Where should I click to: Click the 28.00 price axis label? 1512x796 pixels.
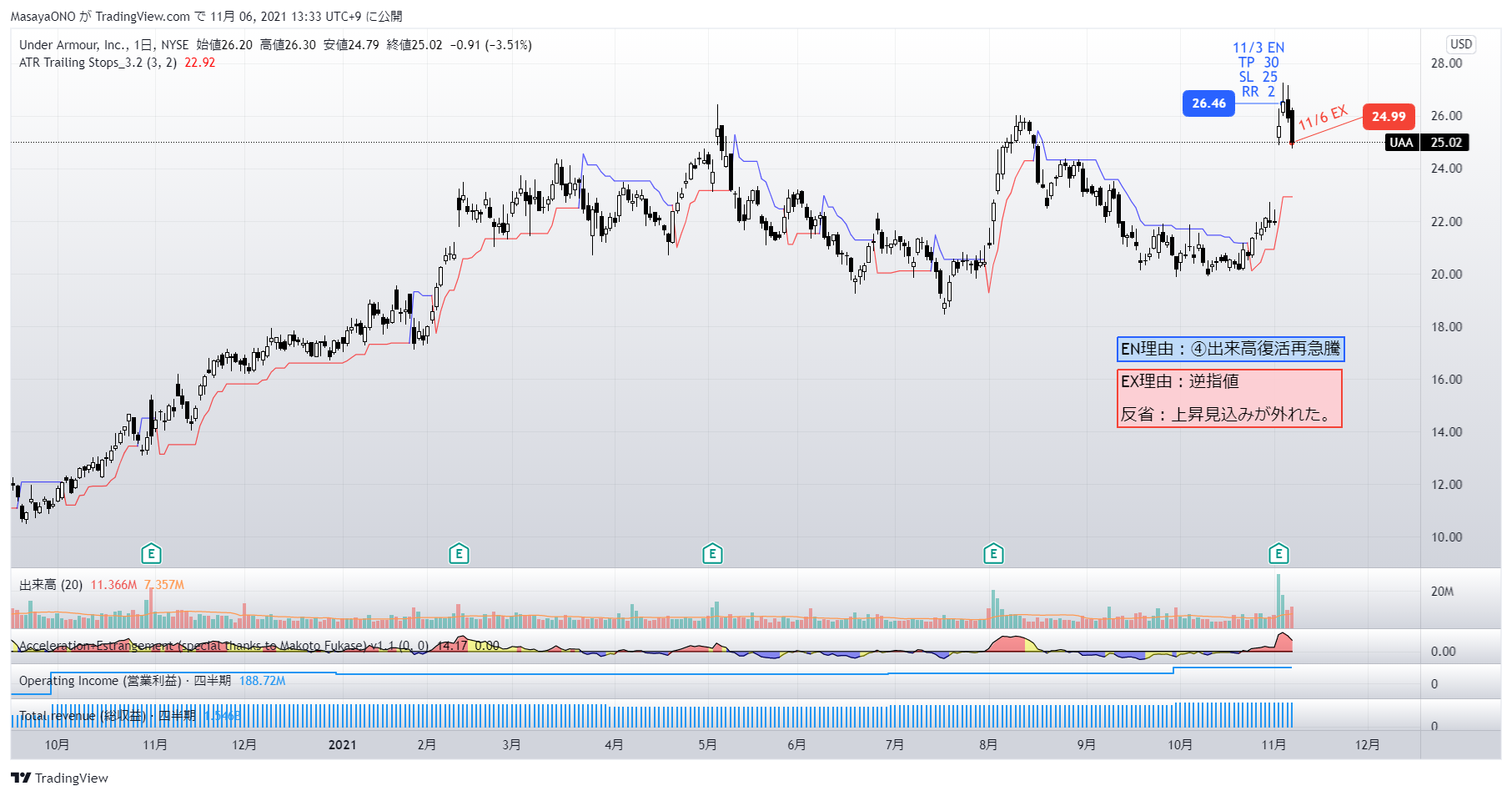1447,63
